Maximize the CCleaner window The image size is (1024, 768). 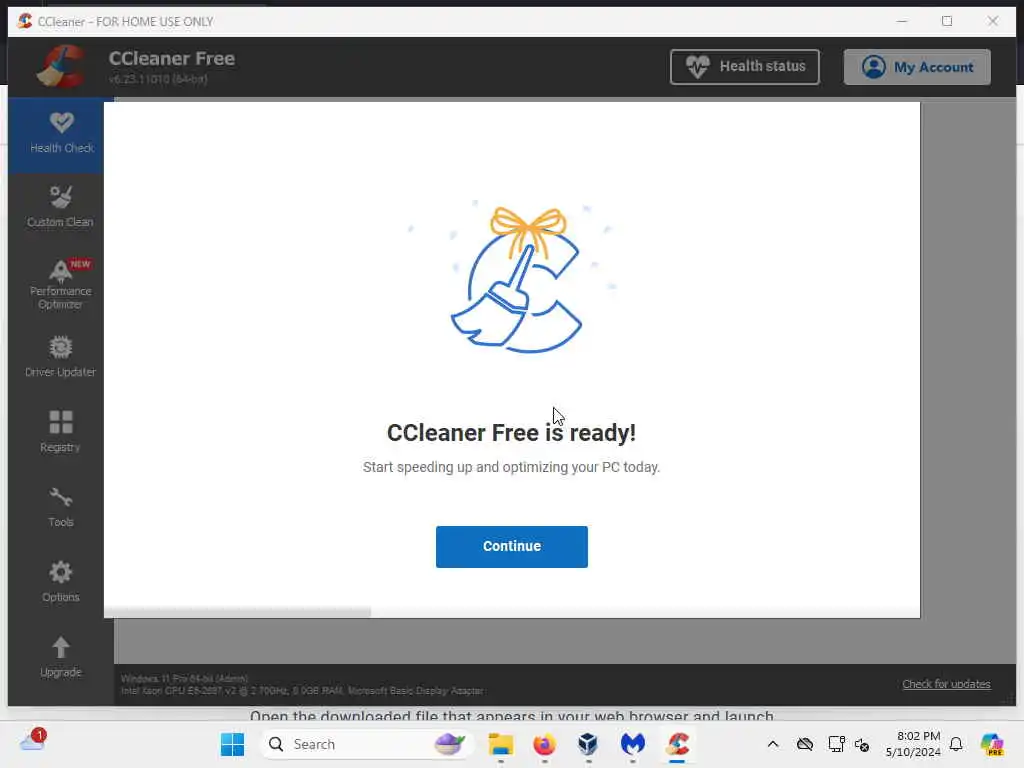click(x=947, y=22)
